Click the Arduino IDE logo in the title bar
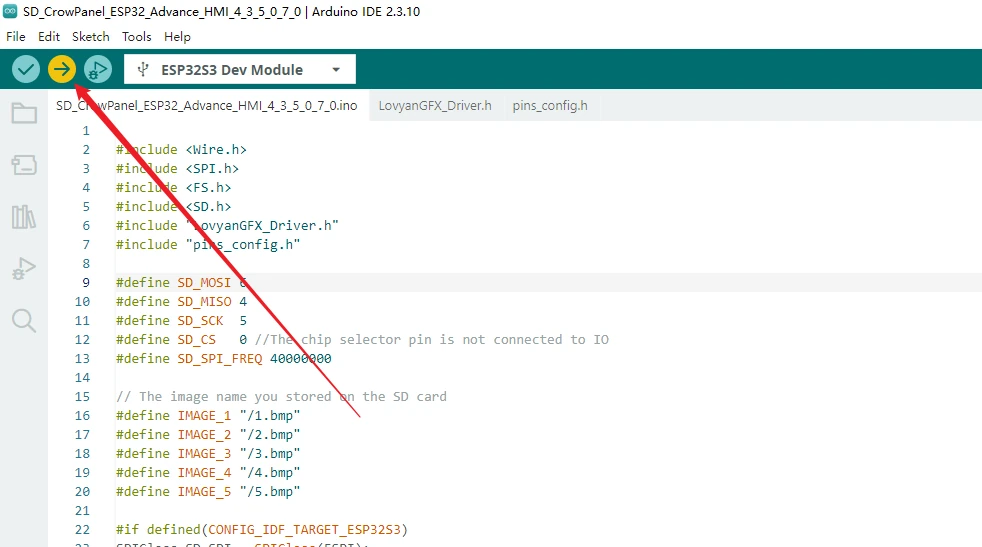982x547 pixels. (10, 11)
